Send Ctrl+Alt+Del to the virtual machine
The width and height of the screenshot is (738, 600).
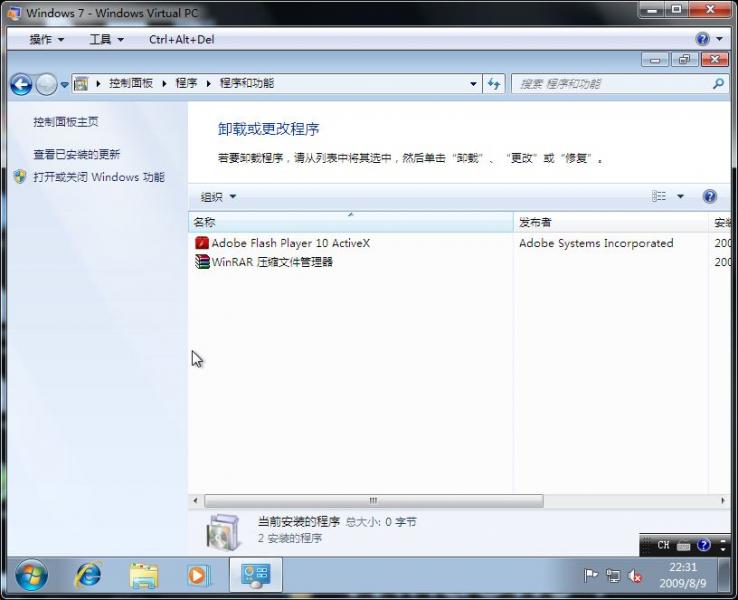point(181,40)
